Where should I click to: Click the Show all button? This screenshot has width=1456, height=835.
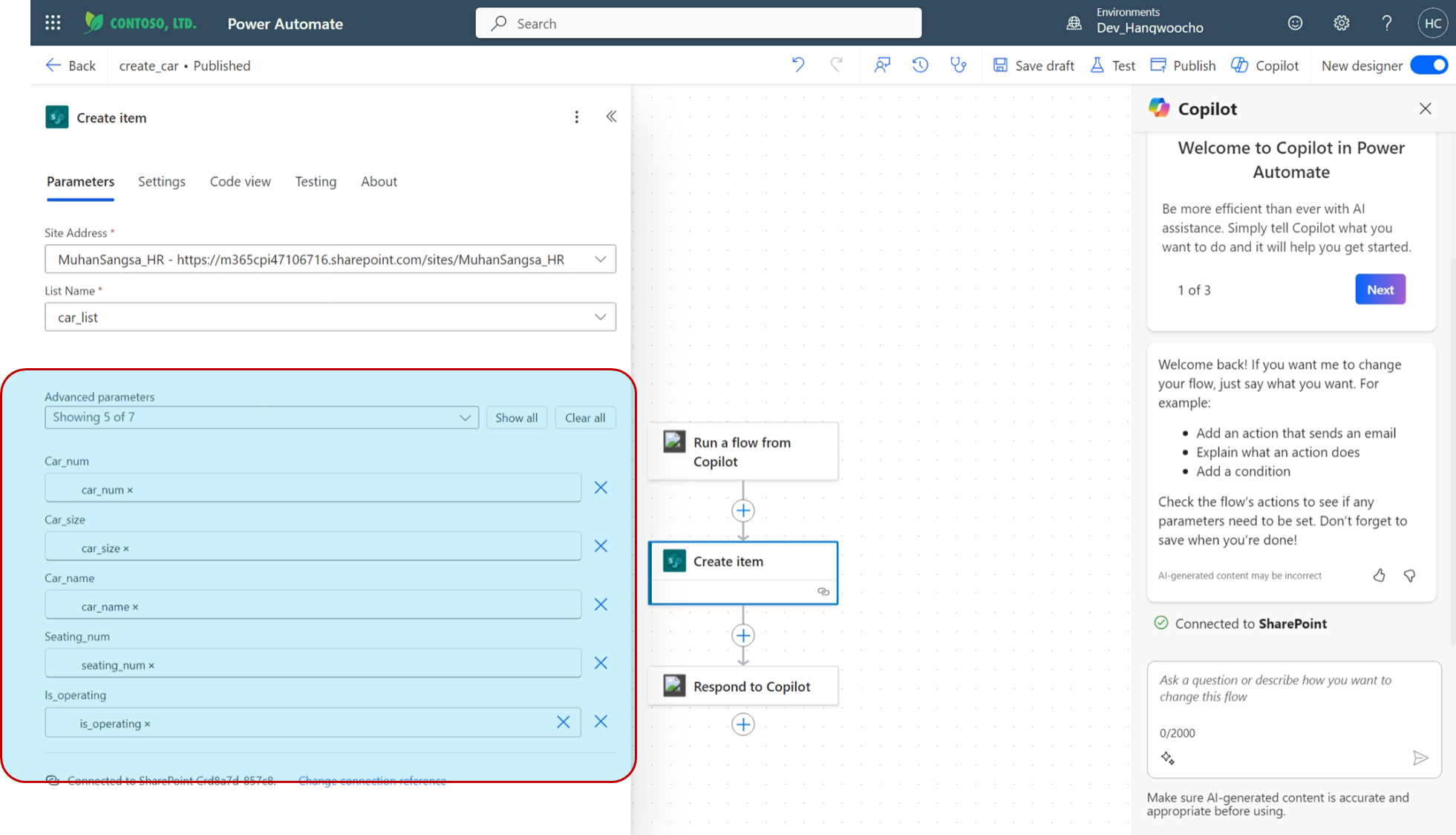(x=517, y=417)
